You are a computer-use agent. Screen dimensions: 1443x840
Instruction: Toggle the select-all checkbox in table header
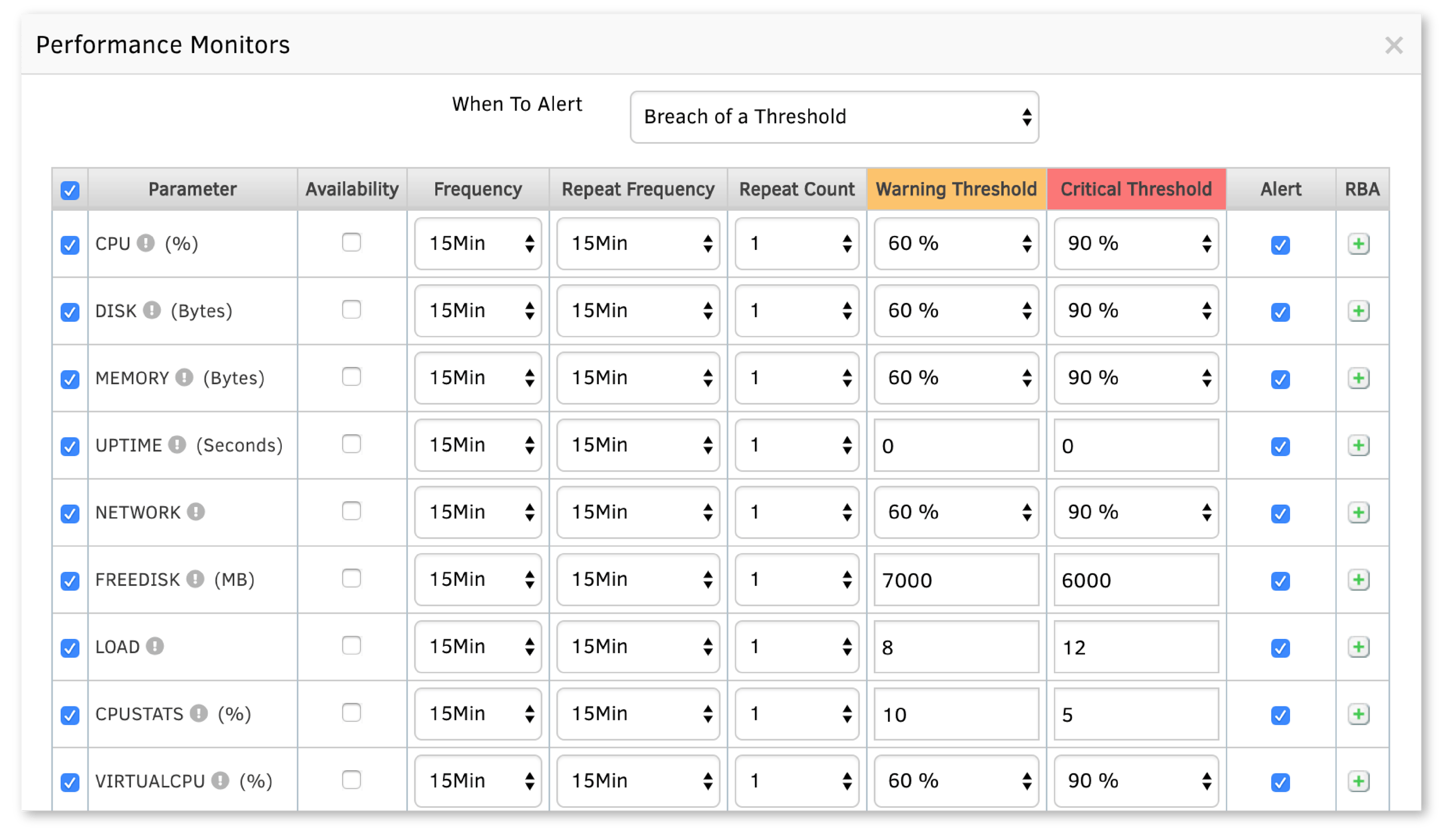pyautogui.click(x=70, y=190)
